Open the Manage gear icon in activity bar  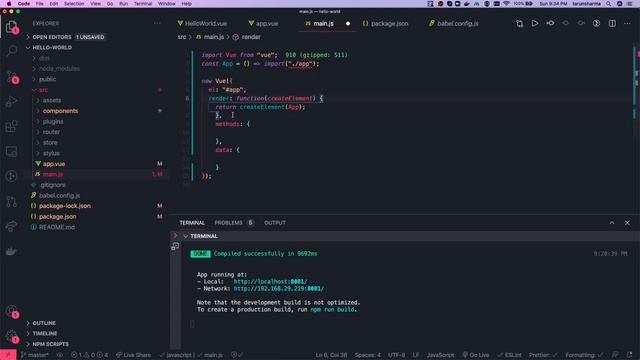(x=11, y=336)
